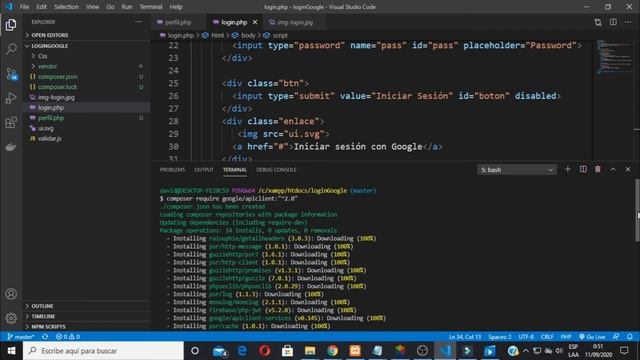The height and width of the screenshot is (360, 640).
Task: Open ui.svg in the explorer
Action: tap(46, 128)
